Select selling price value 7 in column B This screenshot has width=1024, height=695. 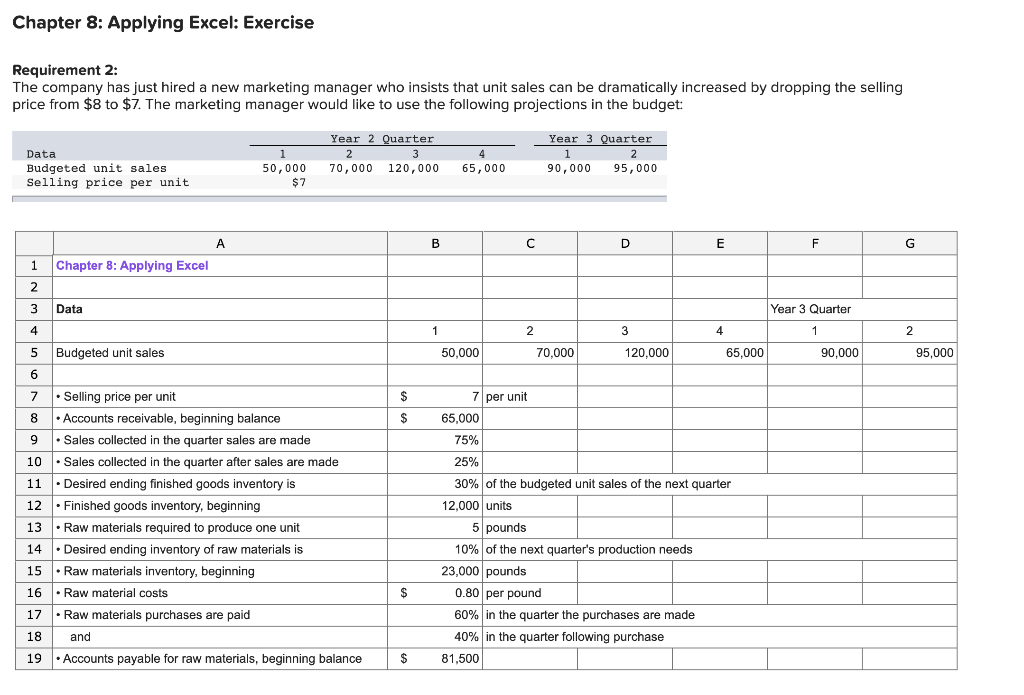click(435, 396)
